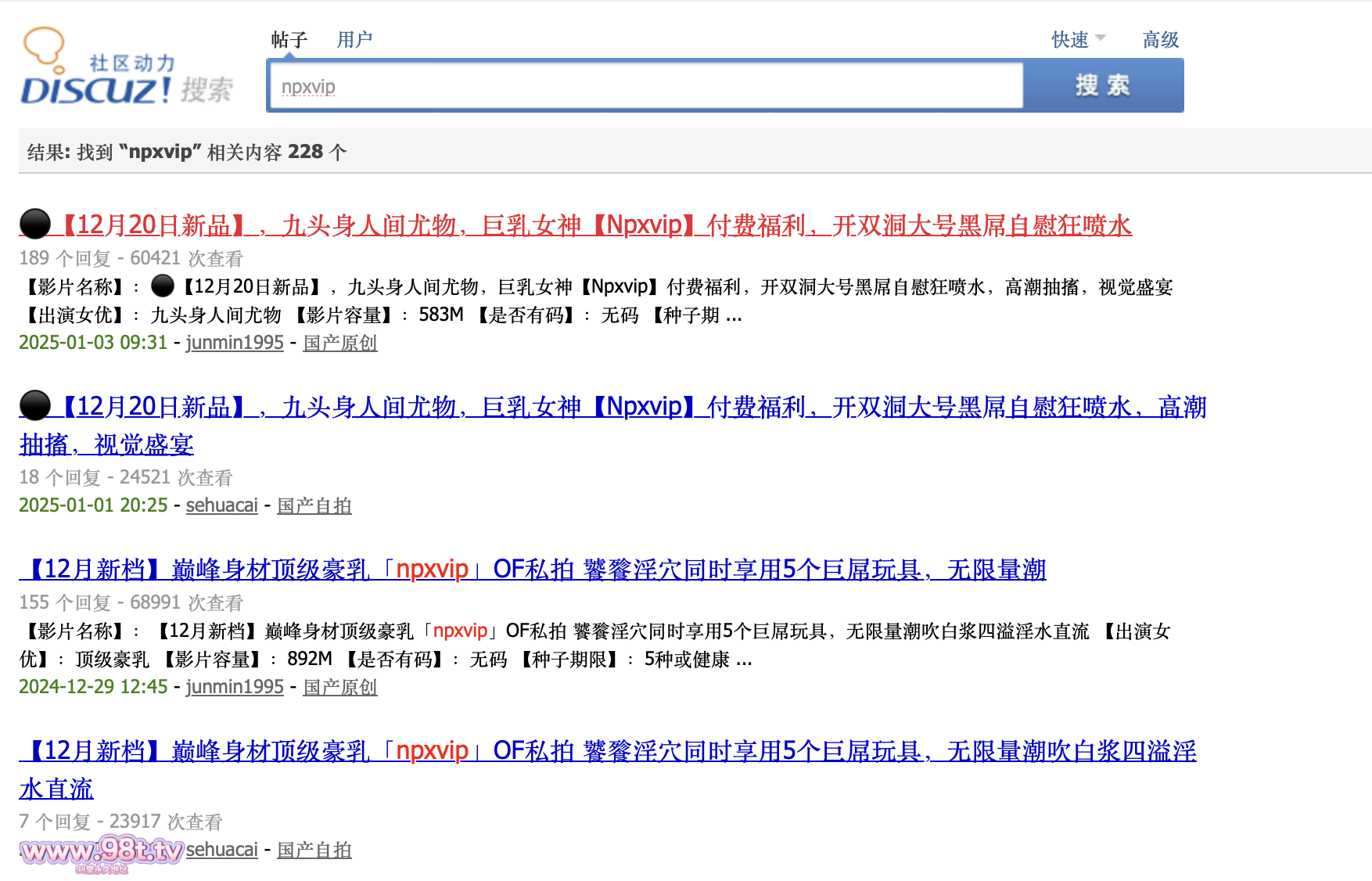Image resolution: width=1372 pixels, height=881 pixels.
Task: Click the Discuz! logo
Action: (127, 67)
